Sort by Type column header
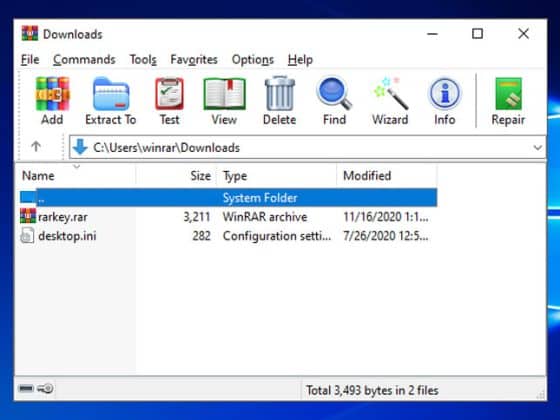 pos(276,175)
